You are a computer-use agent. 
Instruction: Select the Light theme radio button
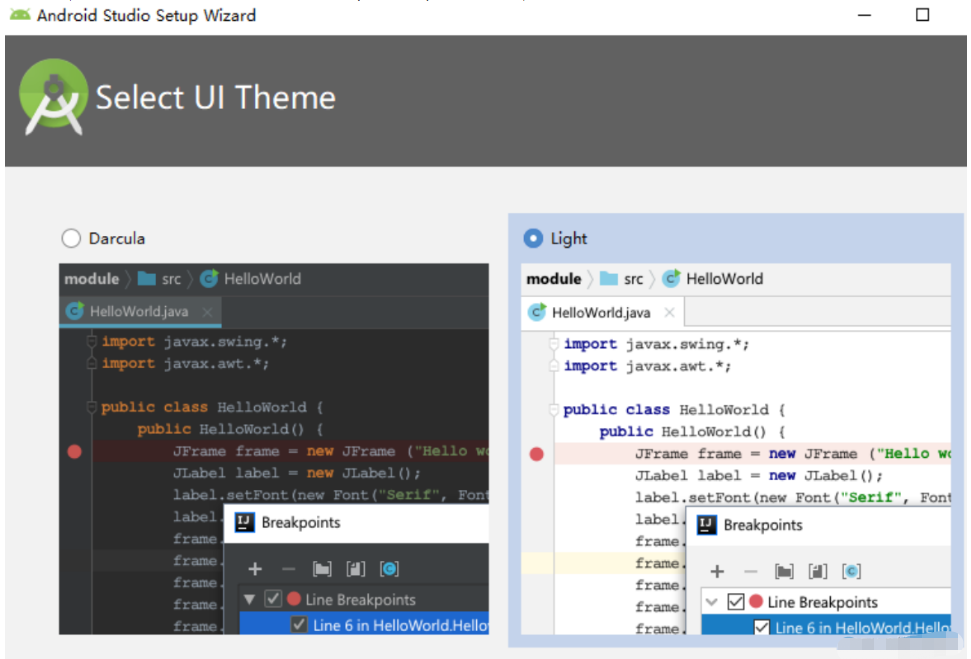pos(533,238)
